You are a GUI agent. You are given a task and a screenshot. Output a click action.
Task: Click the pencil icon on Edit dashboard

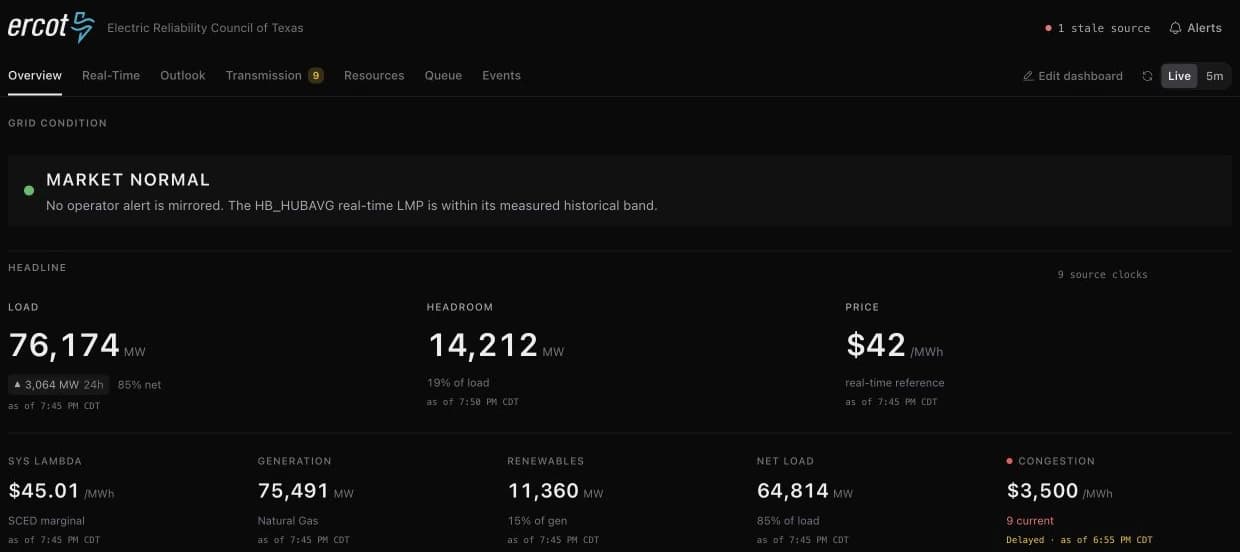[x=1028, y=76]
